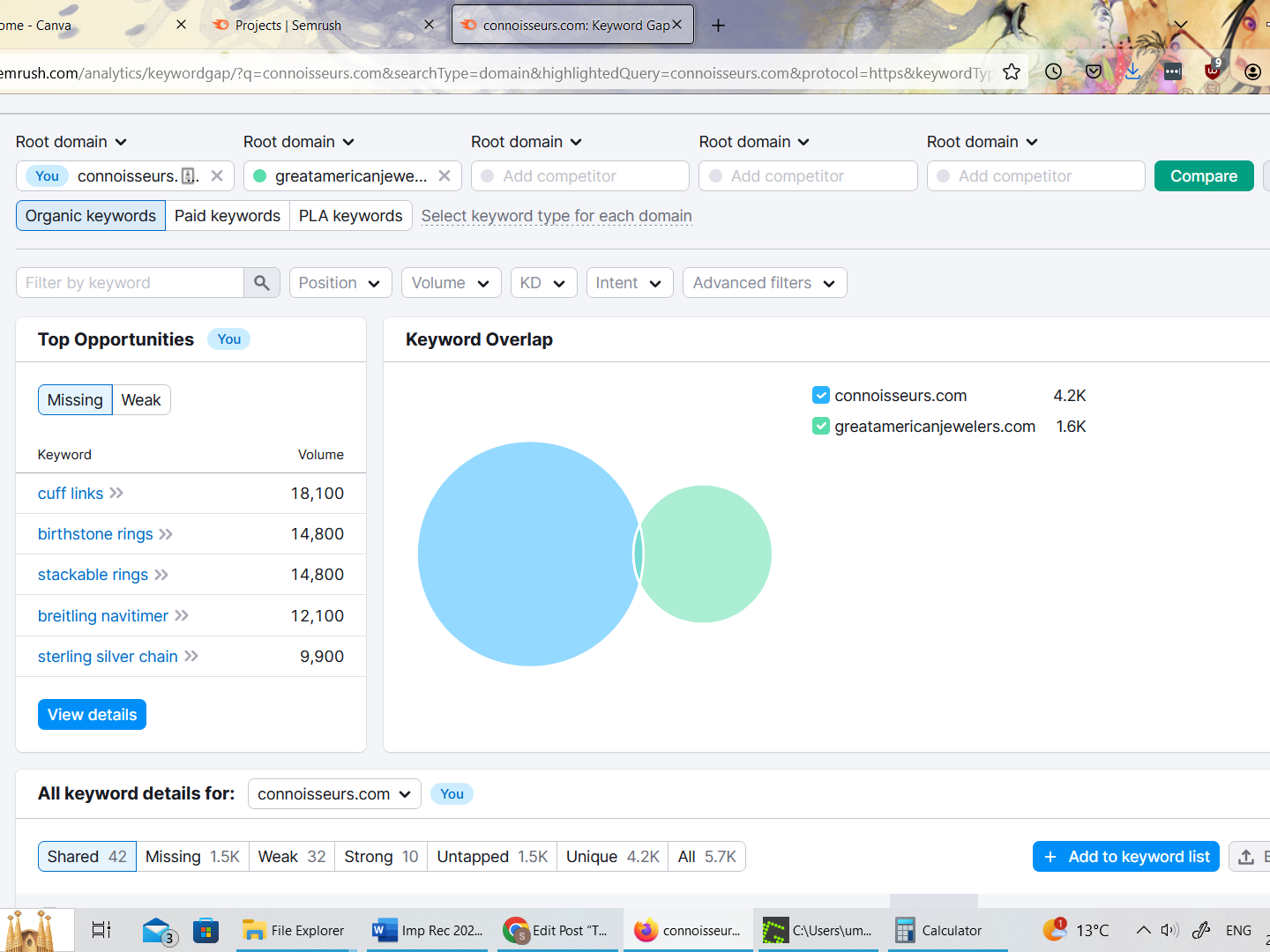Switch to the Untapped 1.5K tab
Image resolution: width=1270 pixels, height=952 pixels.
(x=492, y=857)
